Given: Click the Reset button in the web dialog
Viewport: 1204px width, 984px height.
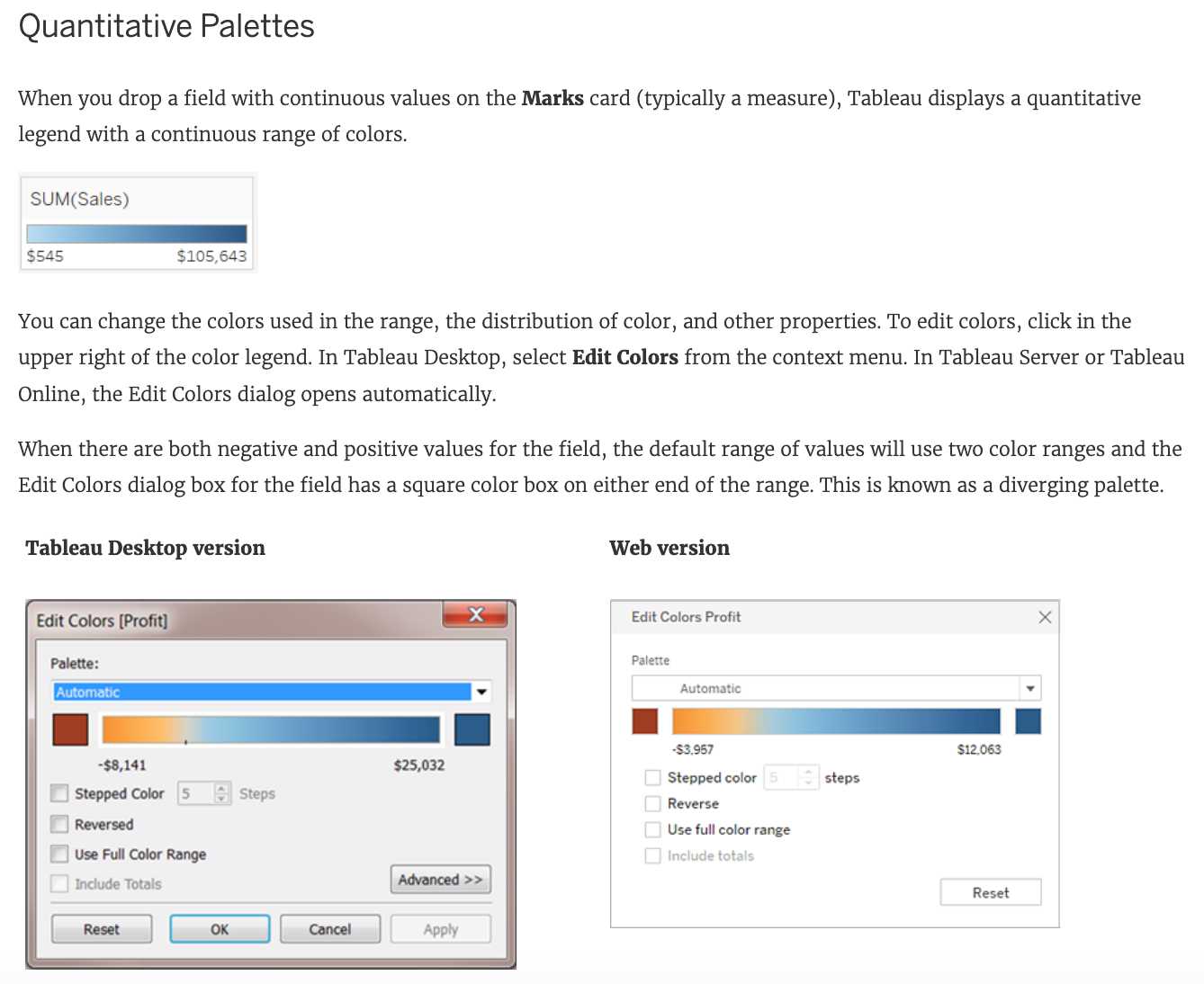Looking at the screenshot, I should (990, 892).
